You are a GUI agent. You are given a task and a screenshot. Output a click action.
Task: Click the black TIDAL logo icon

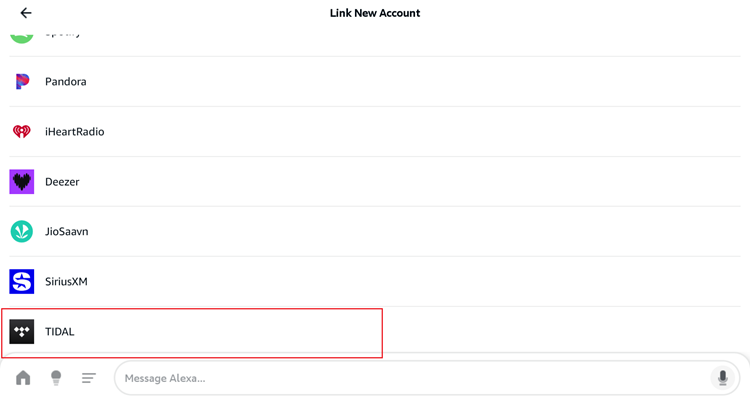pyautogui.click(x=22, y=331)
